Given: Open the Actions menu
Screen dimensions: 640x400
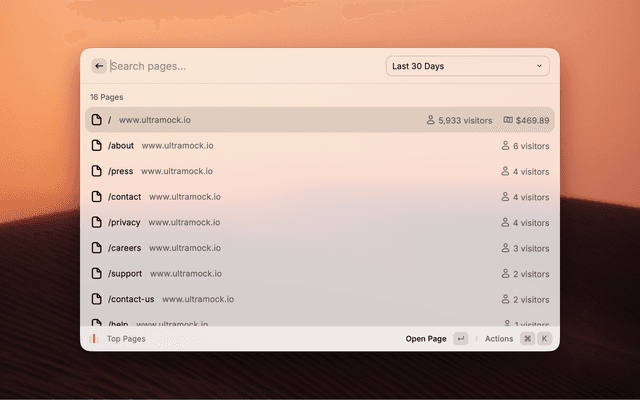Looking at the screenshot, I should coord(499,339).
